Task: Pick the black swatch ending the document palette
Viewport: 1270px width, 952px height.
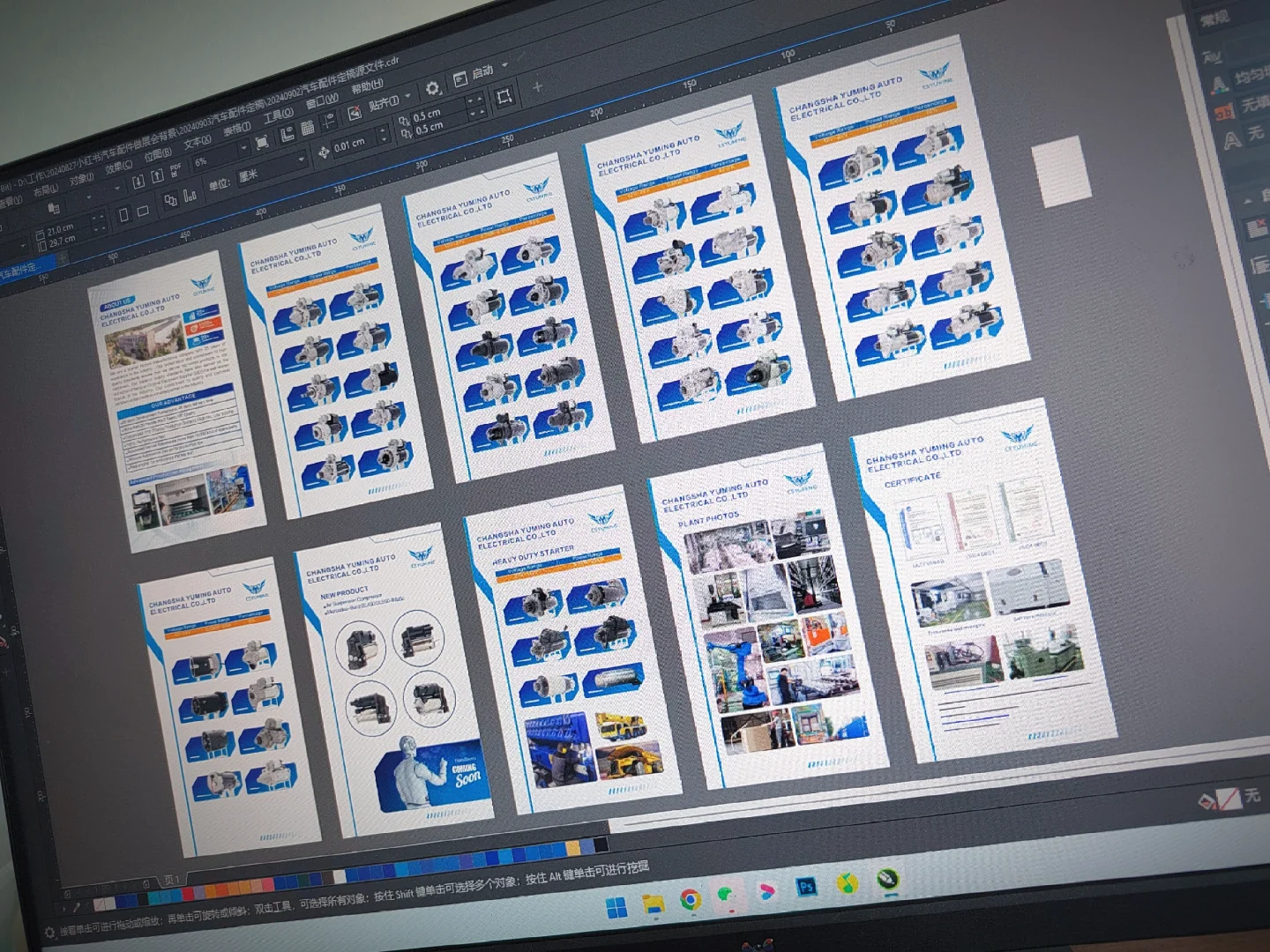Action: coord(600,844)
